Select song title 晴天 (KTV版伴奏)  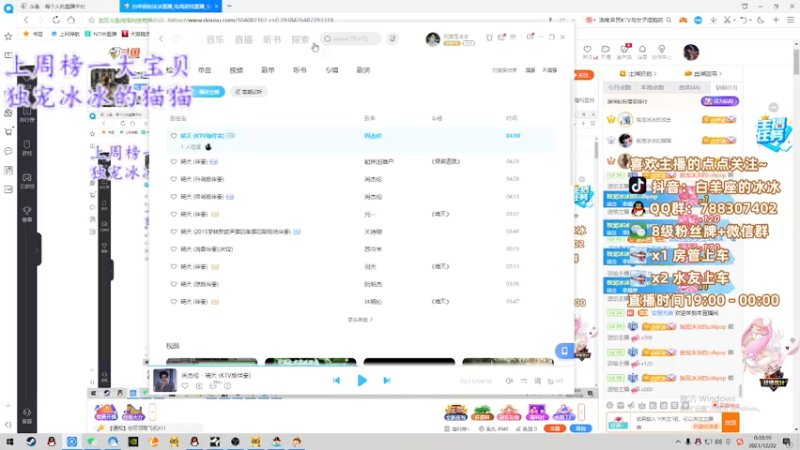tap(203, 136)
